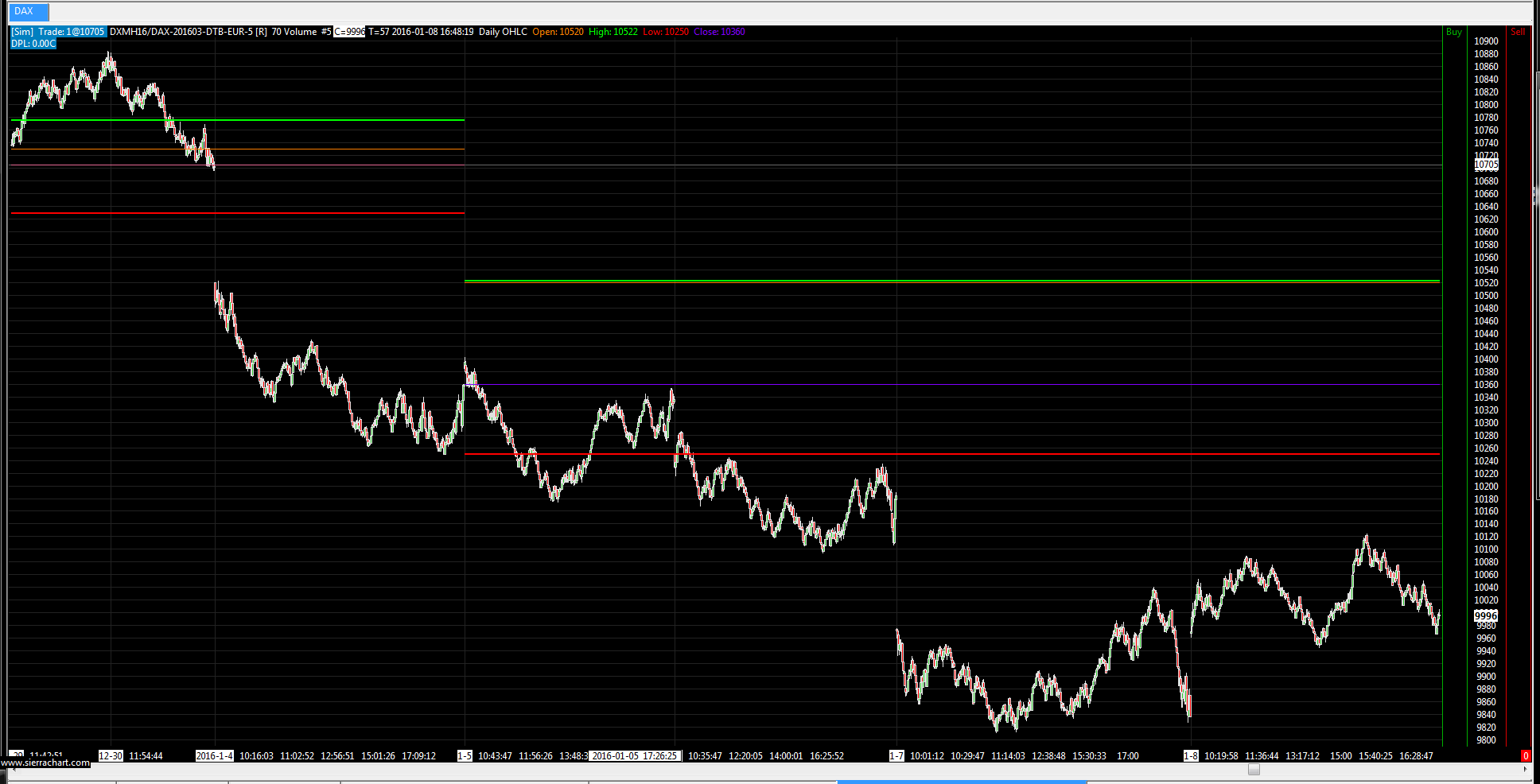Click the 1-5 date marker on time axis
Viewport: 1540px width, 784px height.
[465, 755]
